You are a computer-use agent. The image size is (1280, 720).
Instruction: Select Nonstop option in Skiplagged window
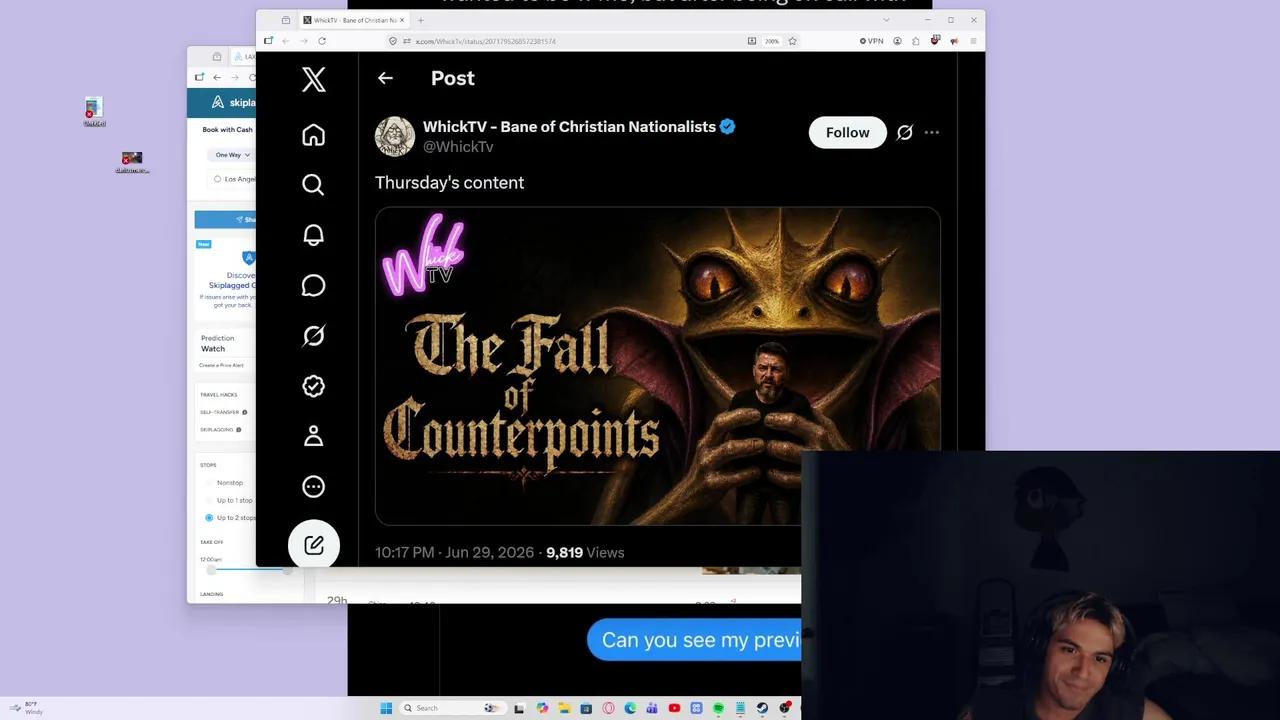coord(229,483)
